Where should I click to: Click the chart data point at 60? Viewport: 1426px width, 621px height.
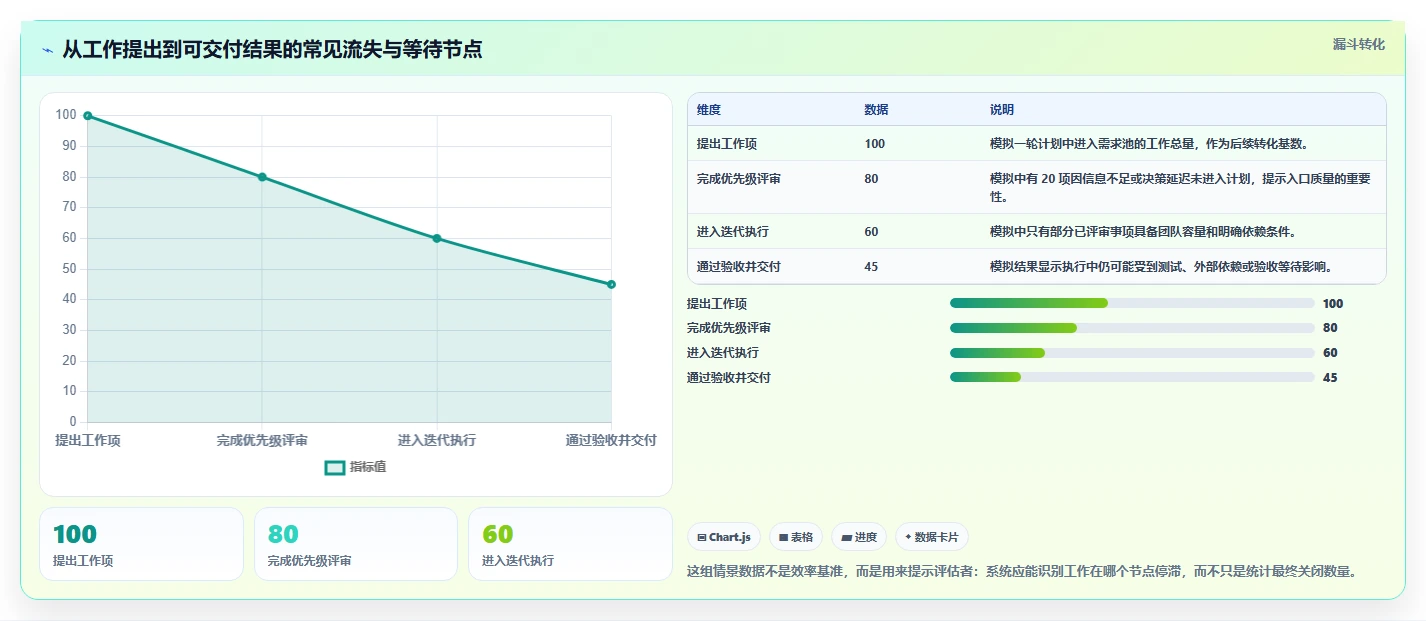coord(437,238)
